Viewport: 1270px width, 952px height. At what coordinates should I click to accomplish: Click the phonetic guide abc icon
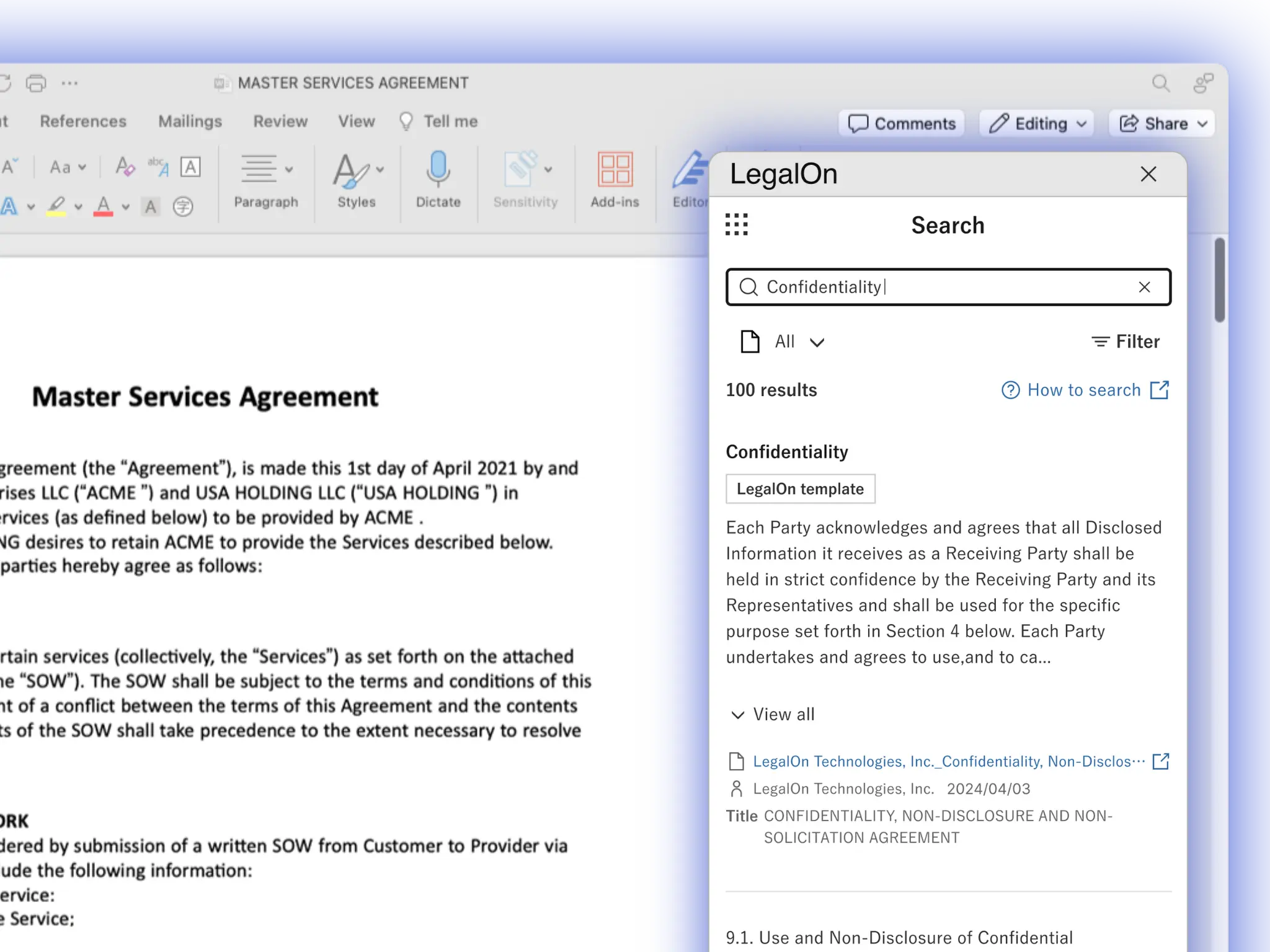(x=158, y=166)
